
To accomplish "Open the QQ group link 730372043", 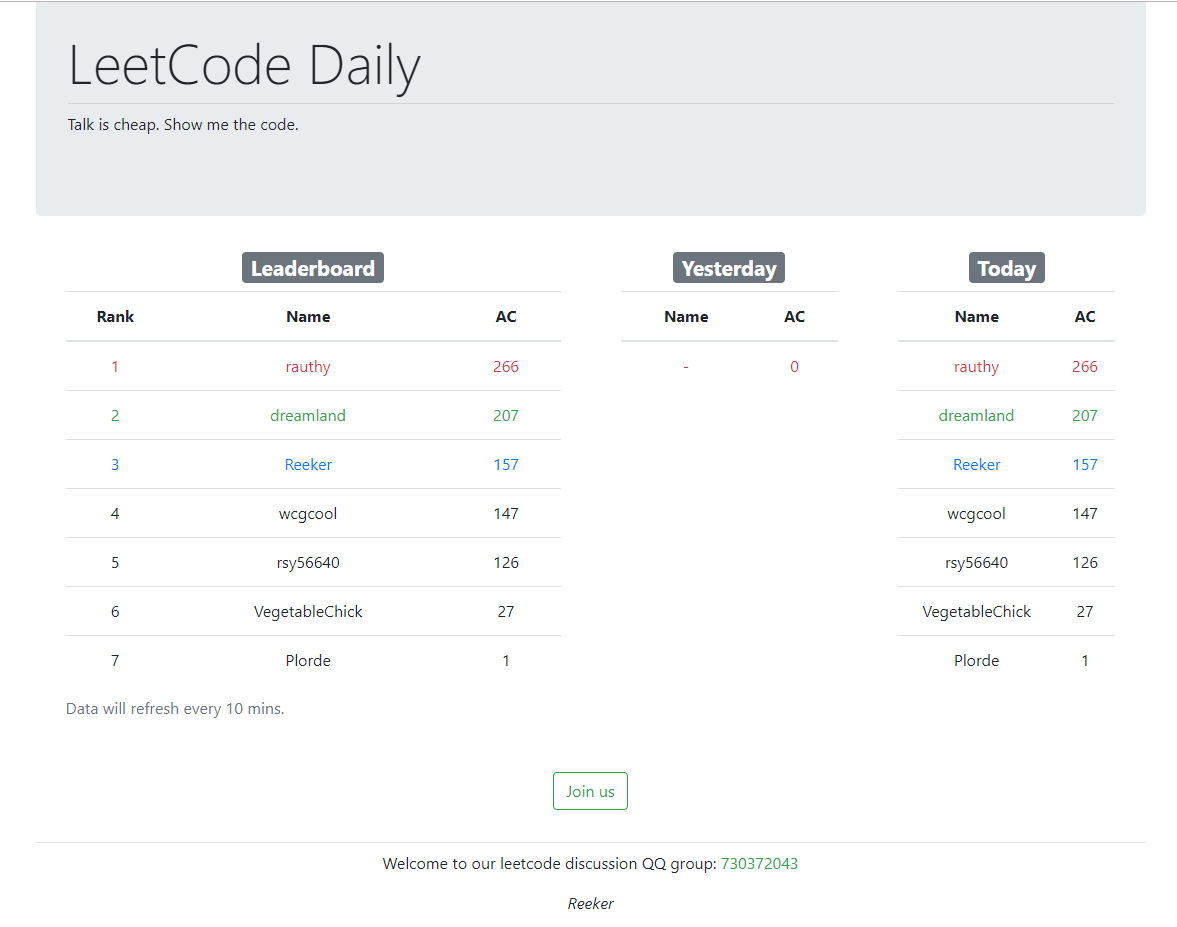I will (x=759, y=864).
